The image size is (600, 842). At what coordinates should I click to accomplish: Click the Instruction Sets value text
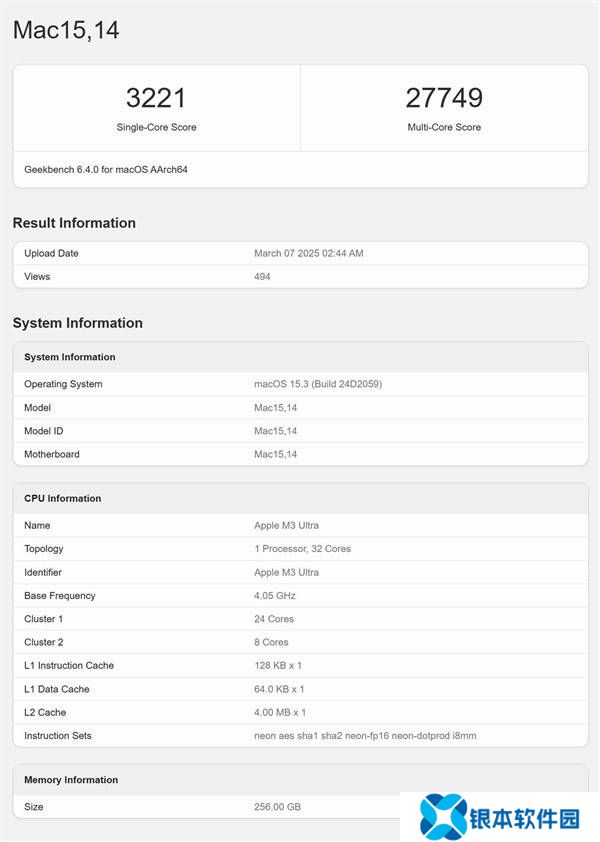[x=365, y=736]
